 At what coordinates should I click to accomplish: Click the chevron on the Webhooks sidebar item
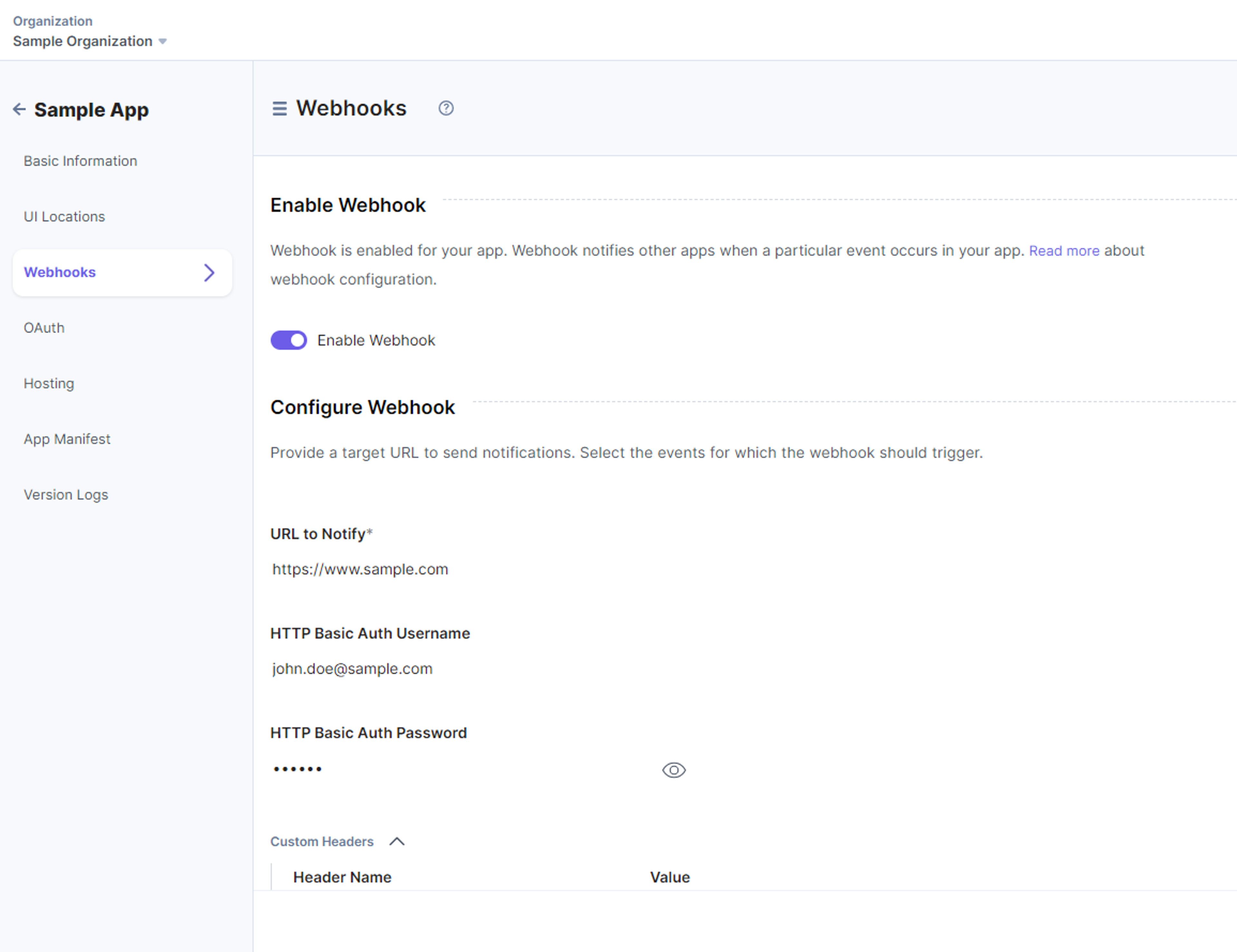tap(209, 272)
